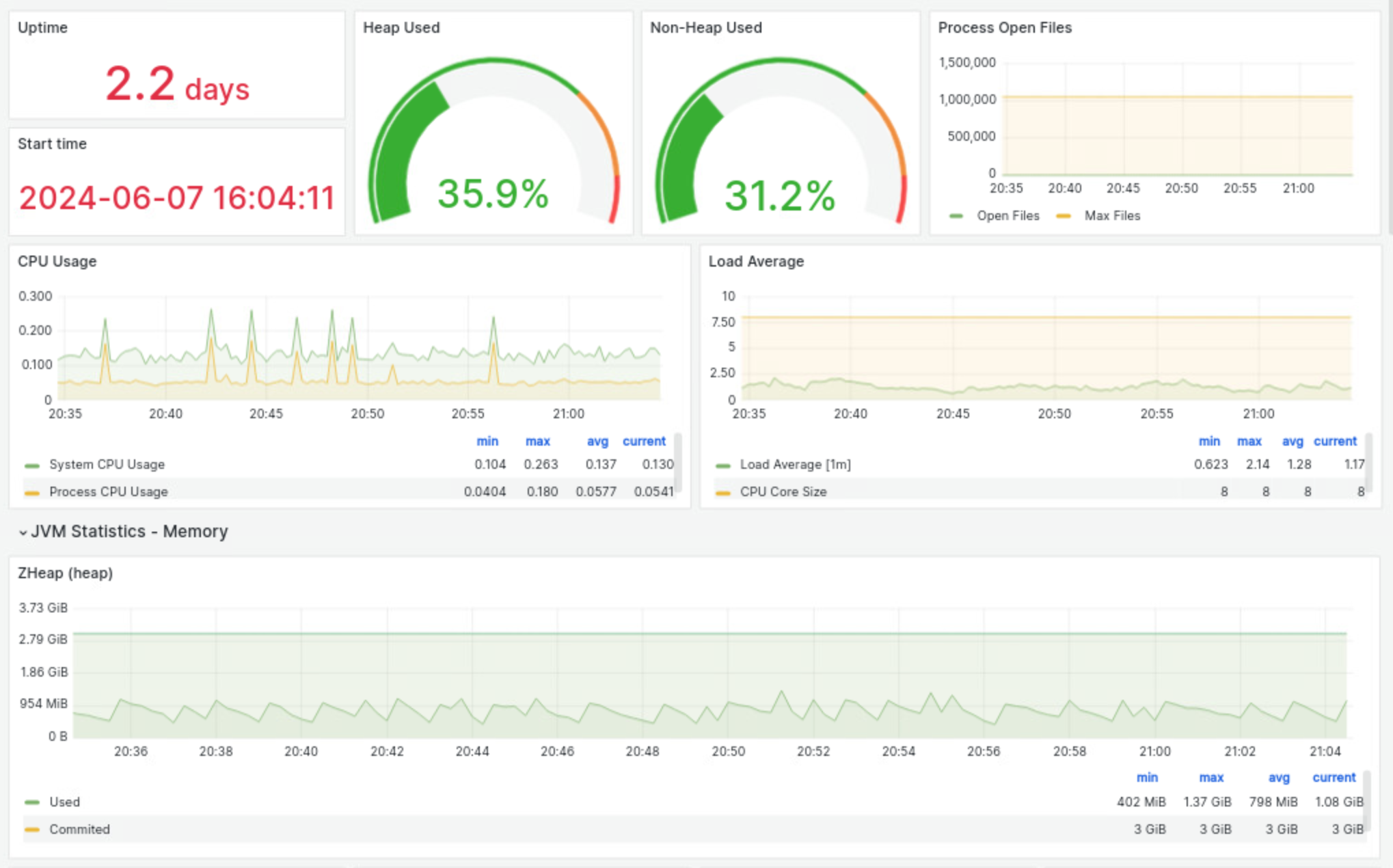This screenshot has width=1393, height=868.
Task: Click Process CPU Usage min value 0.0404
Action: (x=485, y=491)
